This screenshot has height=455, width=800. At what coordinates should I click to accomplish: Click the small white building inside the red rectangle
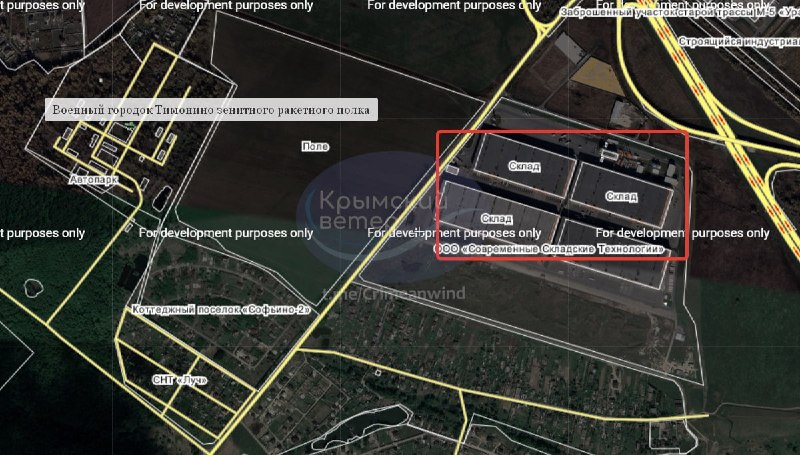tap(609, 153)
